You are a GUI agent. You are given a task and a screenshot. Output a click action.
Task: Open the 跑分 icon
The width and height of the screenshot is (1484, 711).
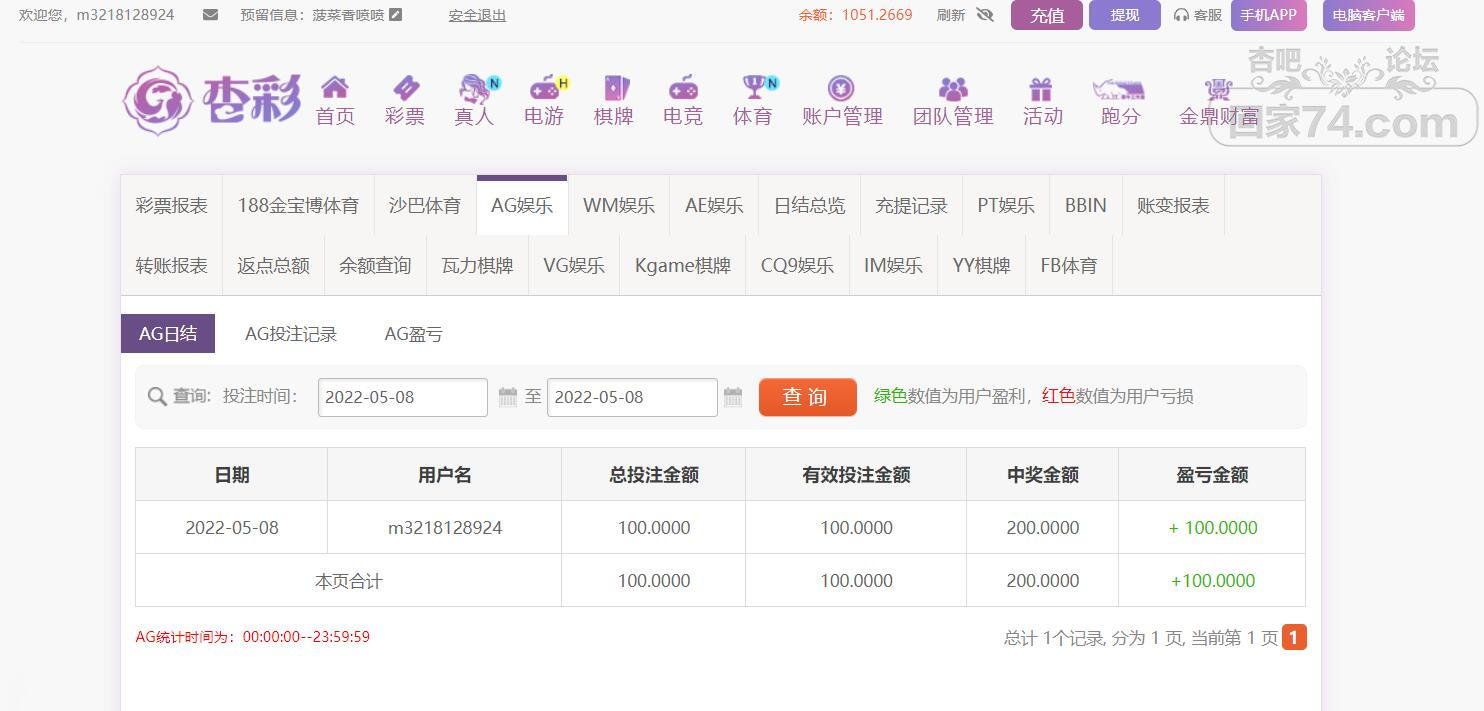click(x=1118, y=88)
